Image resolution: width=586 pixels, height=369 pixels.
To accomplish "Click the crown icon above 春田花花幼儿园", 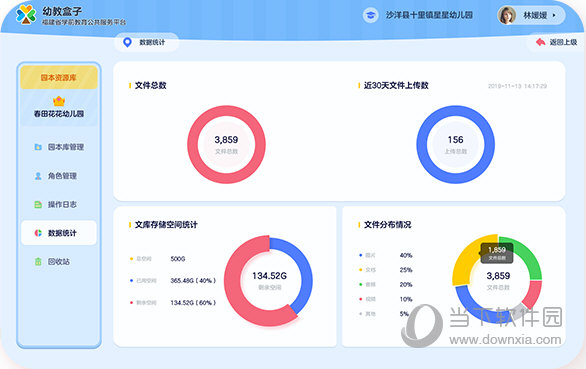I will (x=59, y=101).
